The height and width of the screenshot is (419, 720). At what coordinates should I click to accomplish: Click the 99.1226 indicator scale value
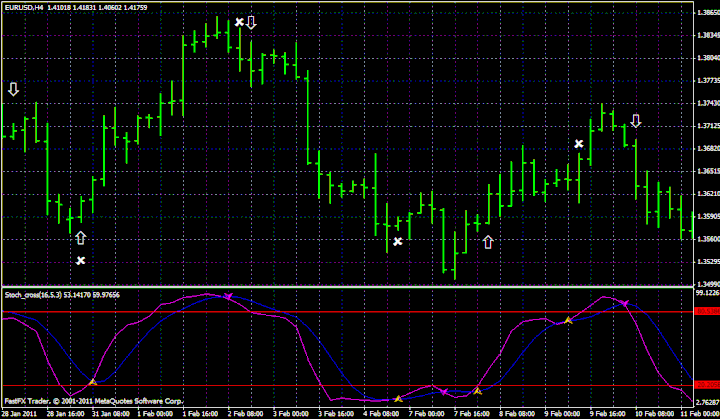(708, 293)
